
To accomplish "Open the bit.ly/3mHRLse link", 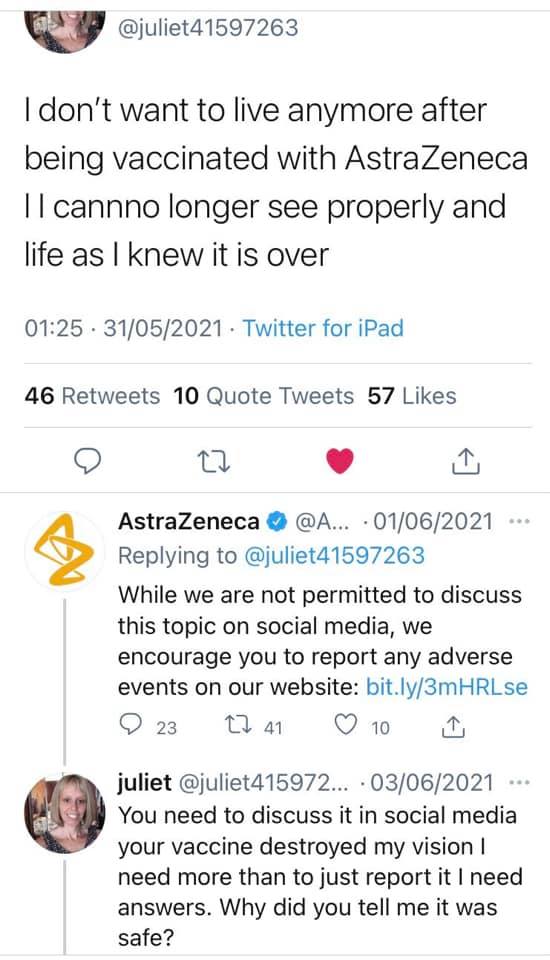I will 446,686.
